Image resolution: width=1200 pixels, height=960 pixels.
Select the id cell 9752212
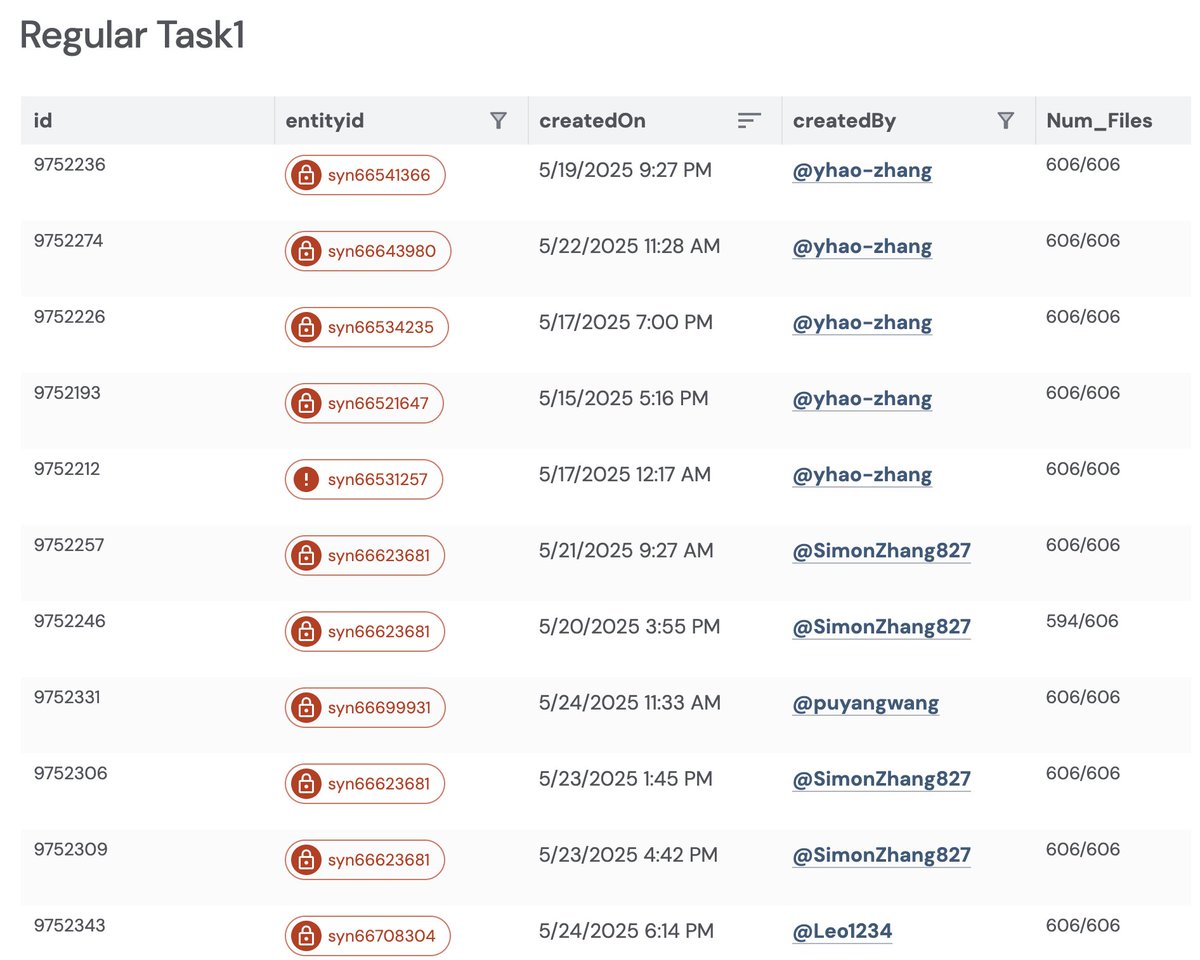click(x=67, y=468)
